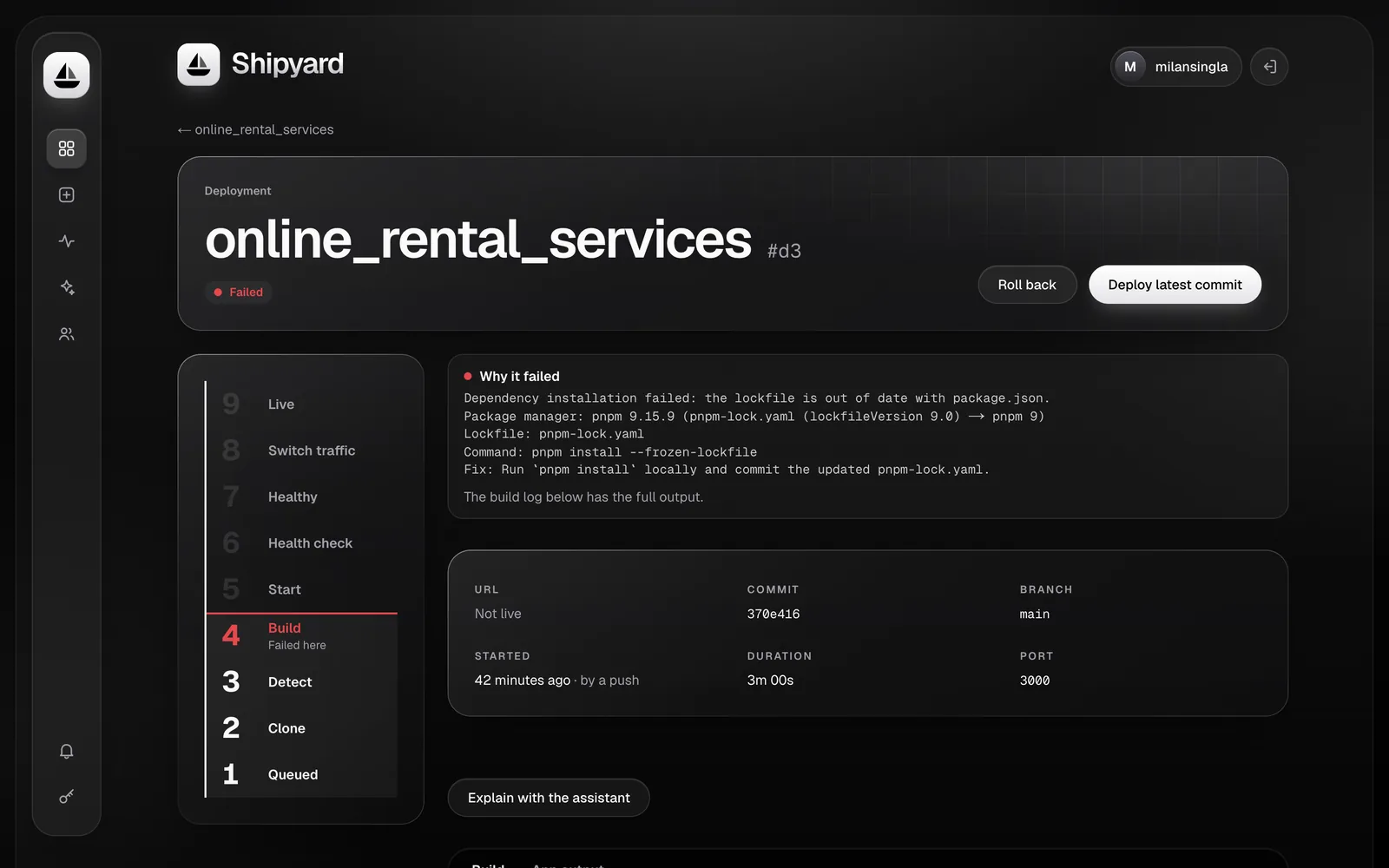The image size is (1389, 868).
Task: Open the milansingla account button
Action: point(1176,67)
